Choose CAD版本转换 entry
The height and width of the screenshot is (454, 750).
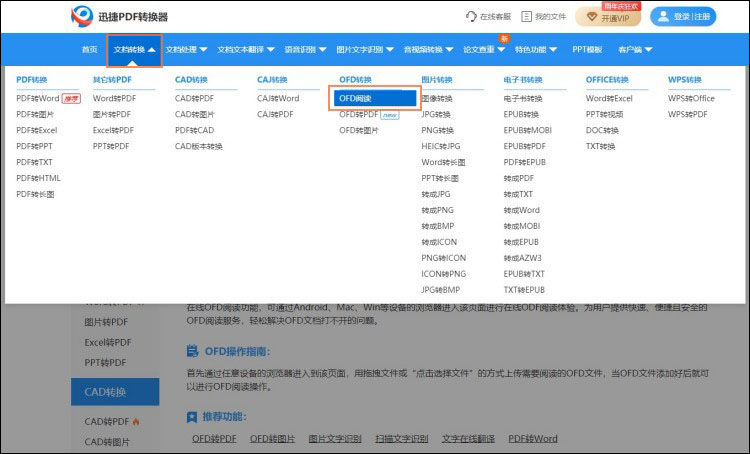coord(199,146)
